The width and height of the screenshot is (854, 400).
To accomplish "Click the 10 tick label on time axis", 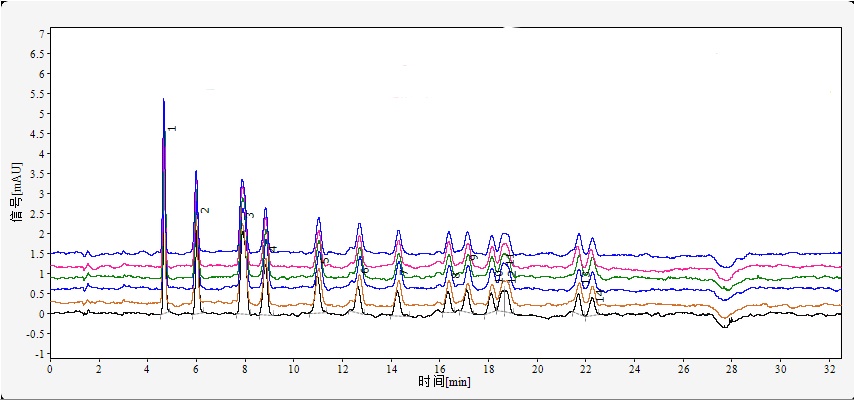I will coord(293,368).
